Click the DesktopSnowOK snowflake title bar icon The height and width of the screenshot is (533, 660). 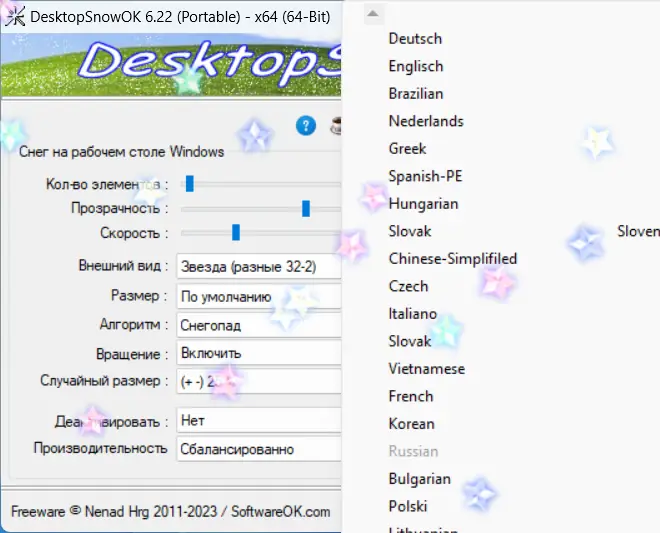coord(15,16)
